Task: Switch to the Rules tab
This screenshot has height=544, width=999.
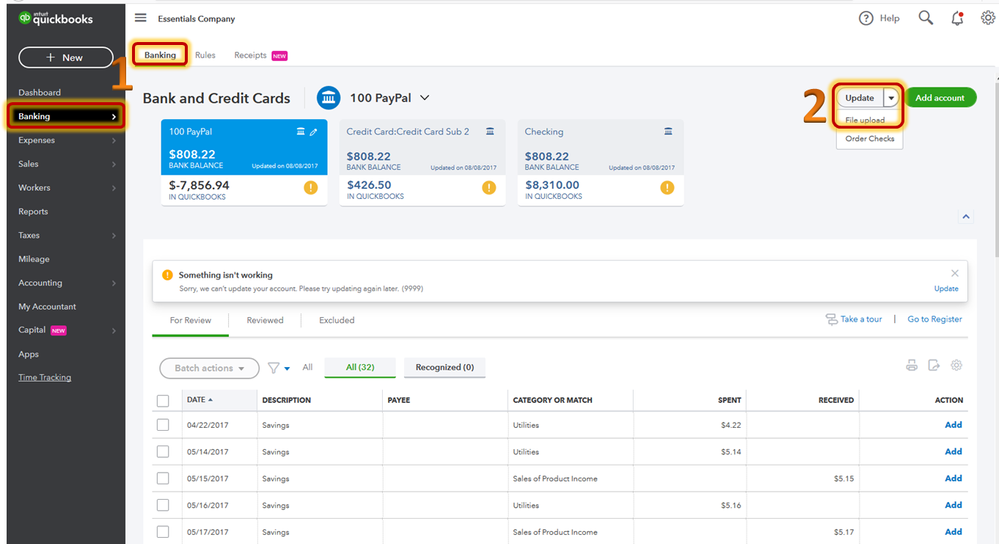Action: pos(205,55)
